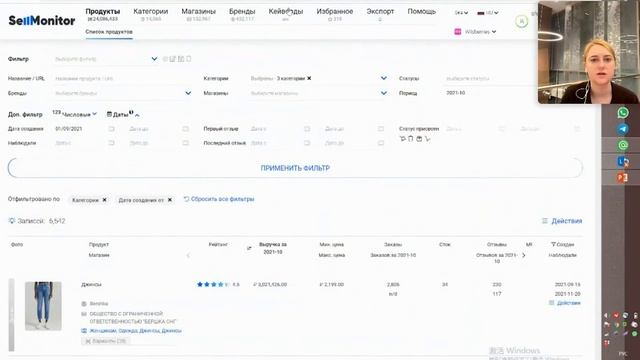Click ПРИМЕНИТЬ ФИЛЬТР button

coord(295,168)
